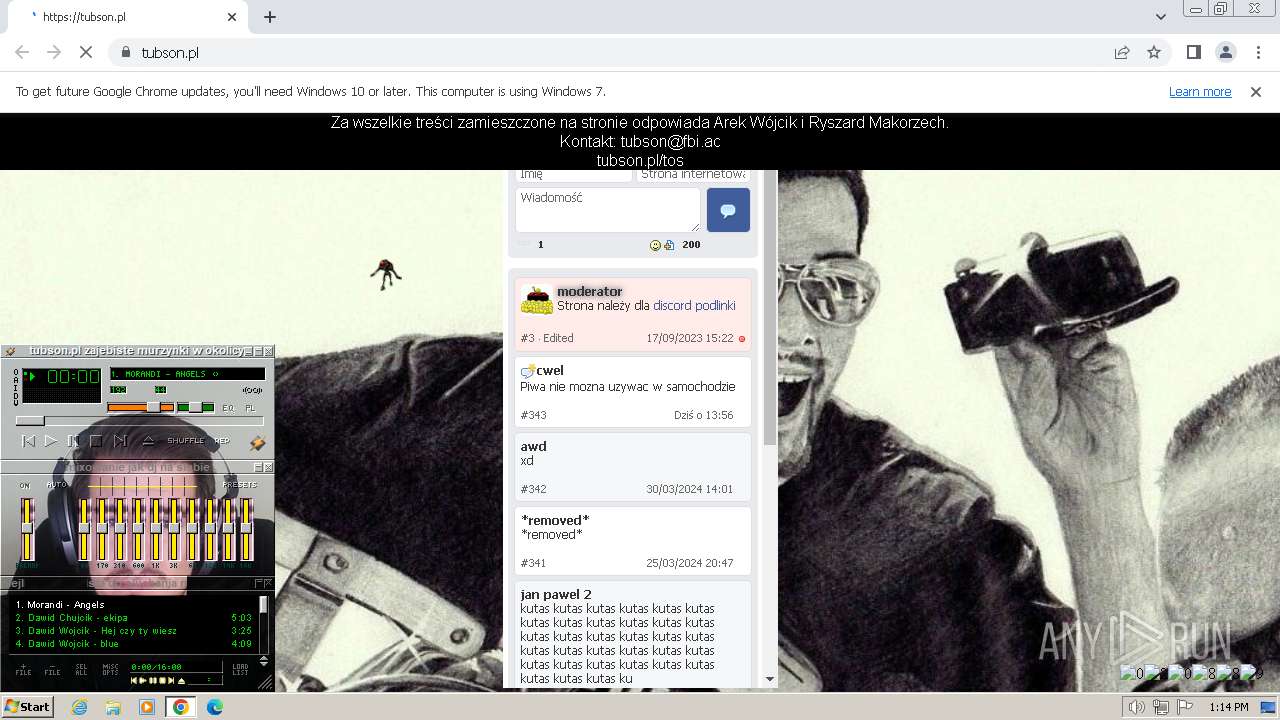
Task: Click the red dot on moderator post
Action: point(742,339)
